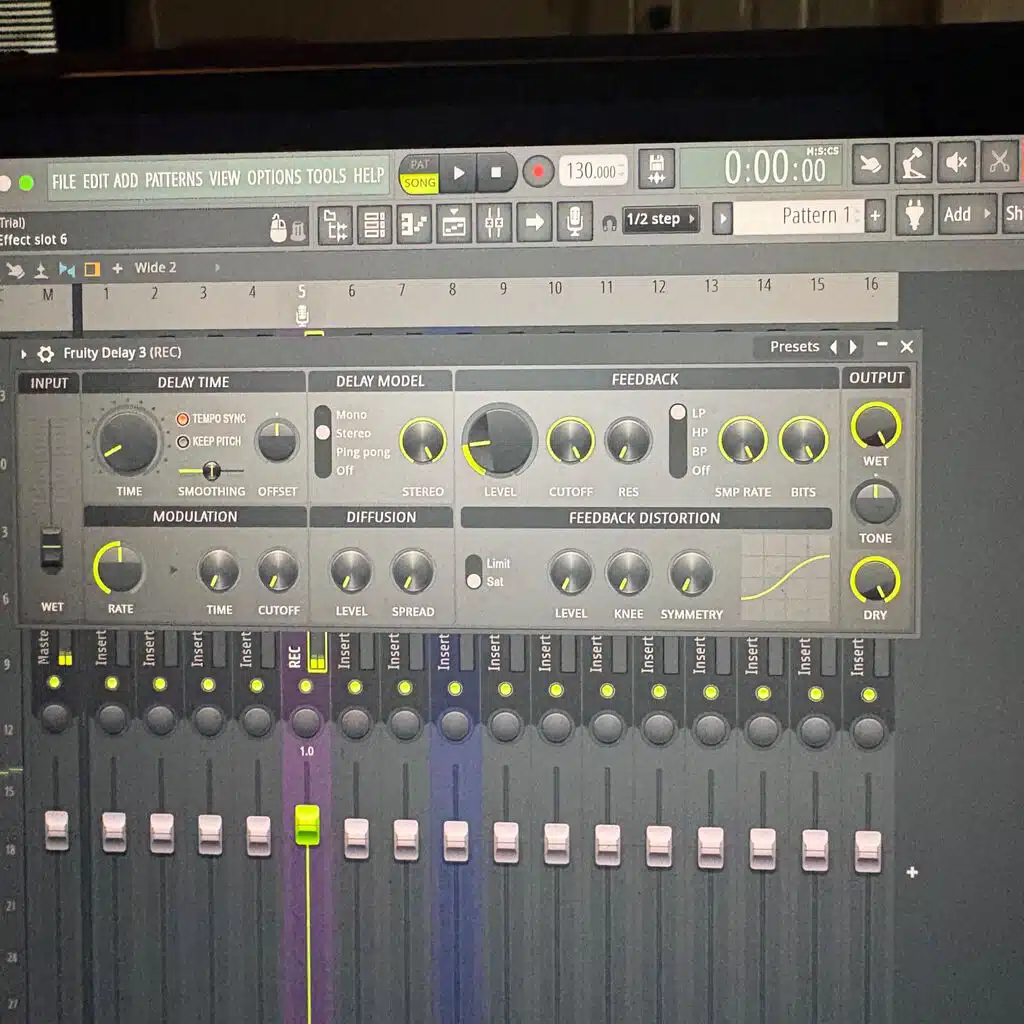Screen dimensions: 1024x1024
Task: Open the OPTIONS menu
Action: click(x=274, y=177)
